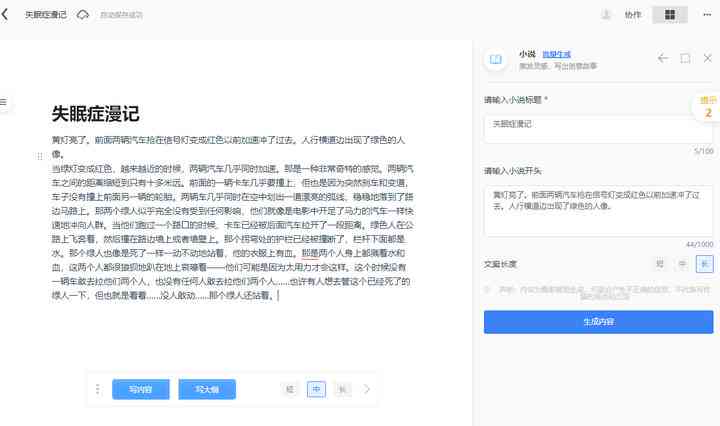The height and width of the screenshot is (426, 720).
Task: Click the document heading 失眠症漫记
Action: click(x=96, y=113)
